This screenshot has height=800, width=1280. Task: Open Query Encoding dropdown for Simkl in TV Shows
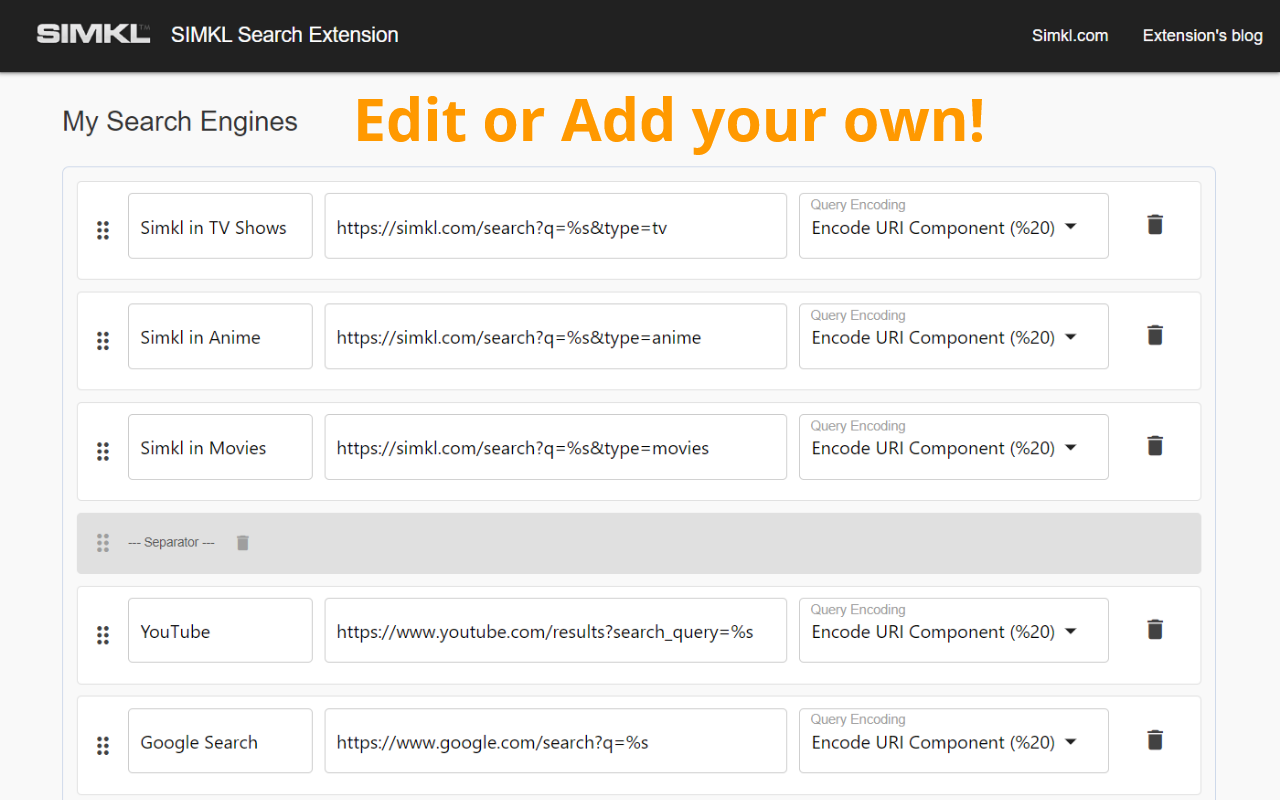click(1071, 227)
